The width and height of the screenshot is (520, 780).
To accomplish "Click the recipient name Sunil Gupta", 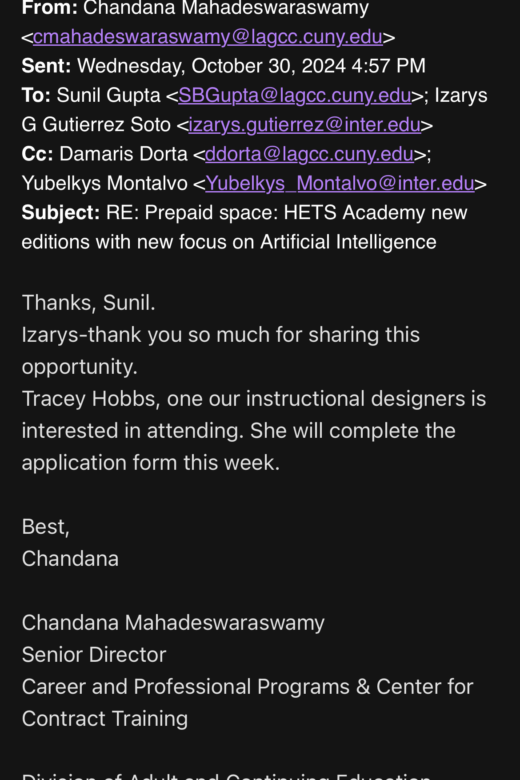I will (x=108, y=96).
